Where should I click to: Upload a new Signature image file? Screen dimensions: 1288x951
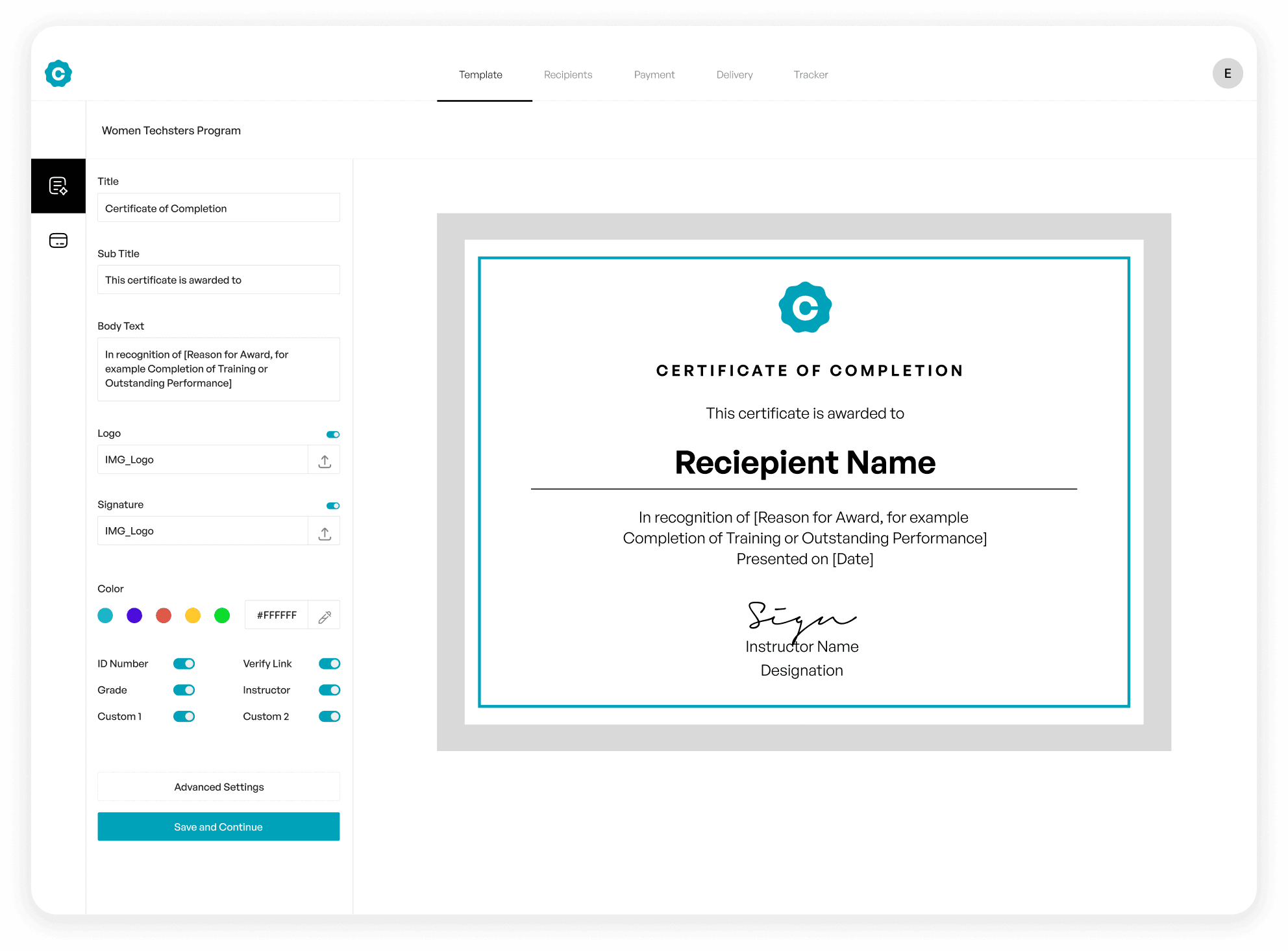(324, 530)
